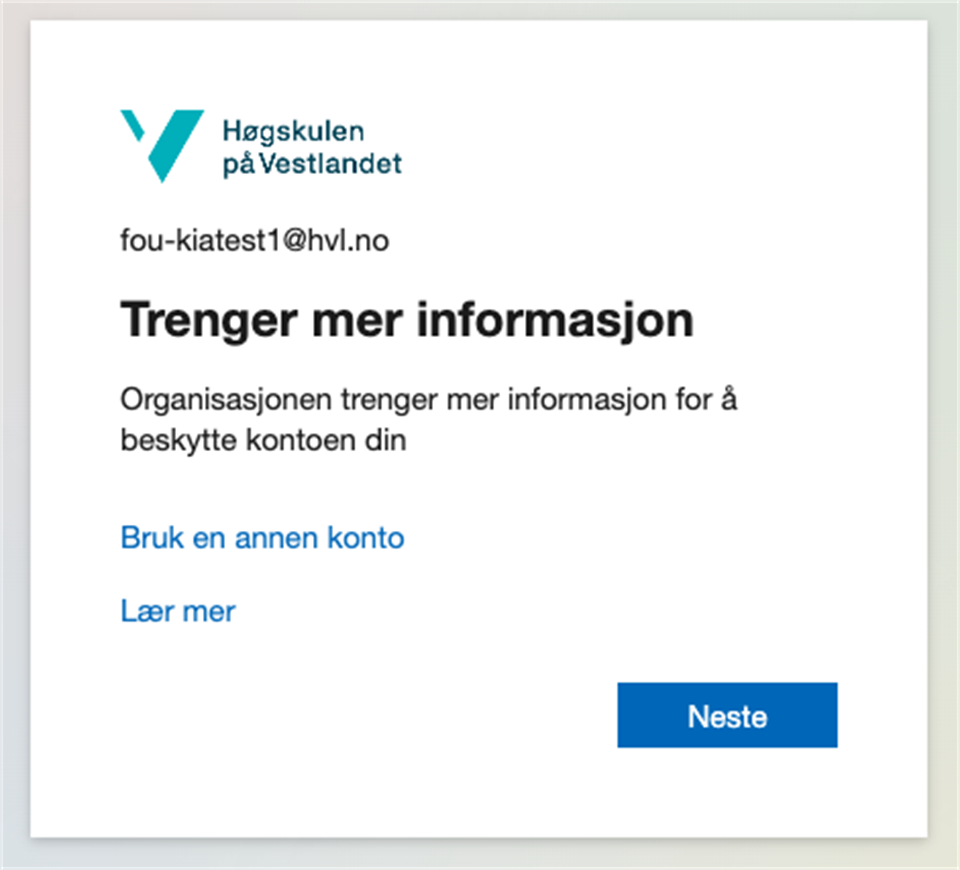This screenshot has width=960, height=870.
Task: Click the "Trenger mer informasjon" heading
Action: coord(406,322)
